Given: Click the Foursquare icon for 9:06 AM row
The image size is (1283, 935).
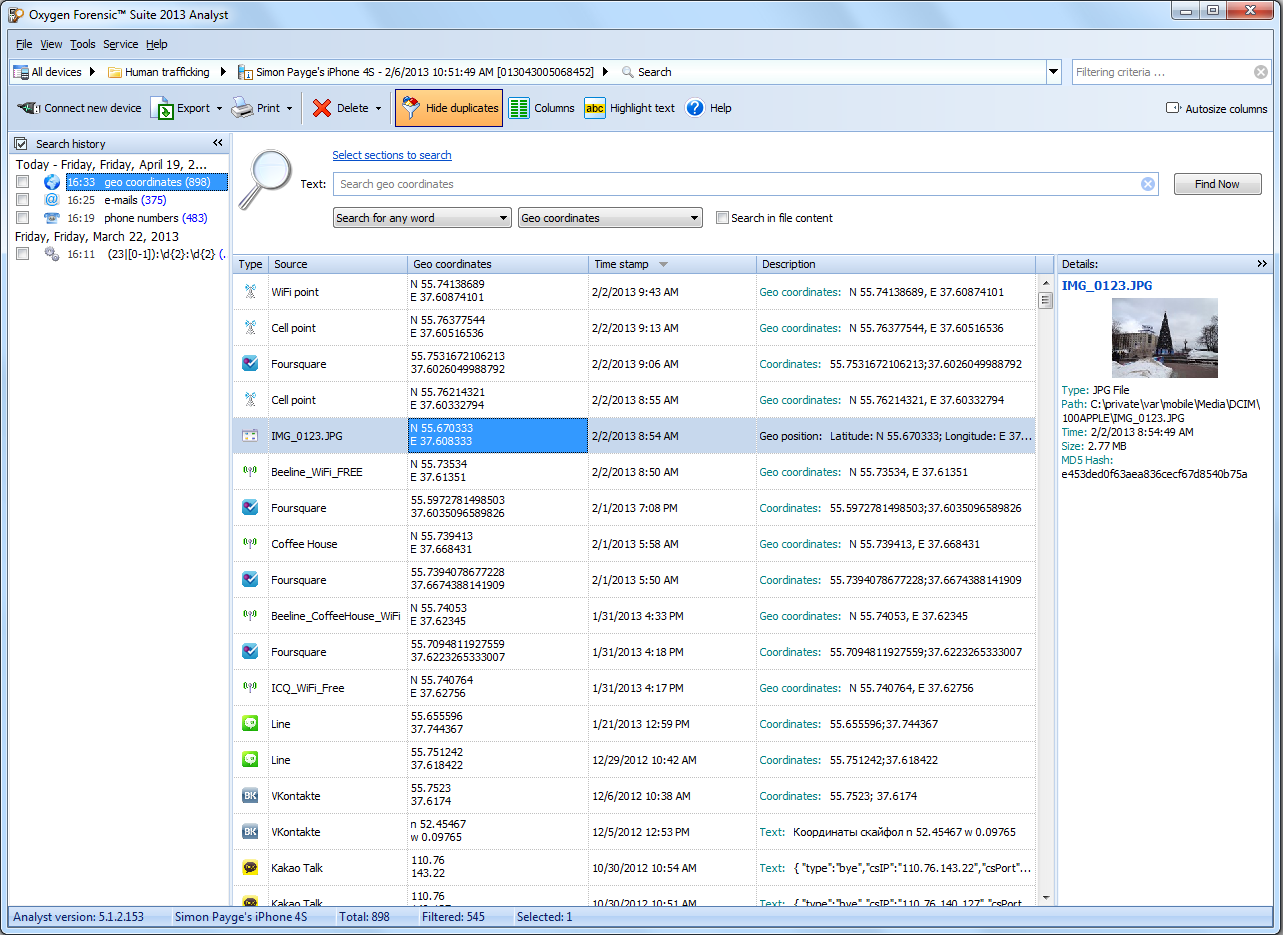Looking at the screenshot, I should pyautogui.click(x=250, y=364).
